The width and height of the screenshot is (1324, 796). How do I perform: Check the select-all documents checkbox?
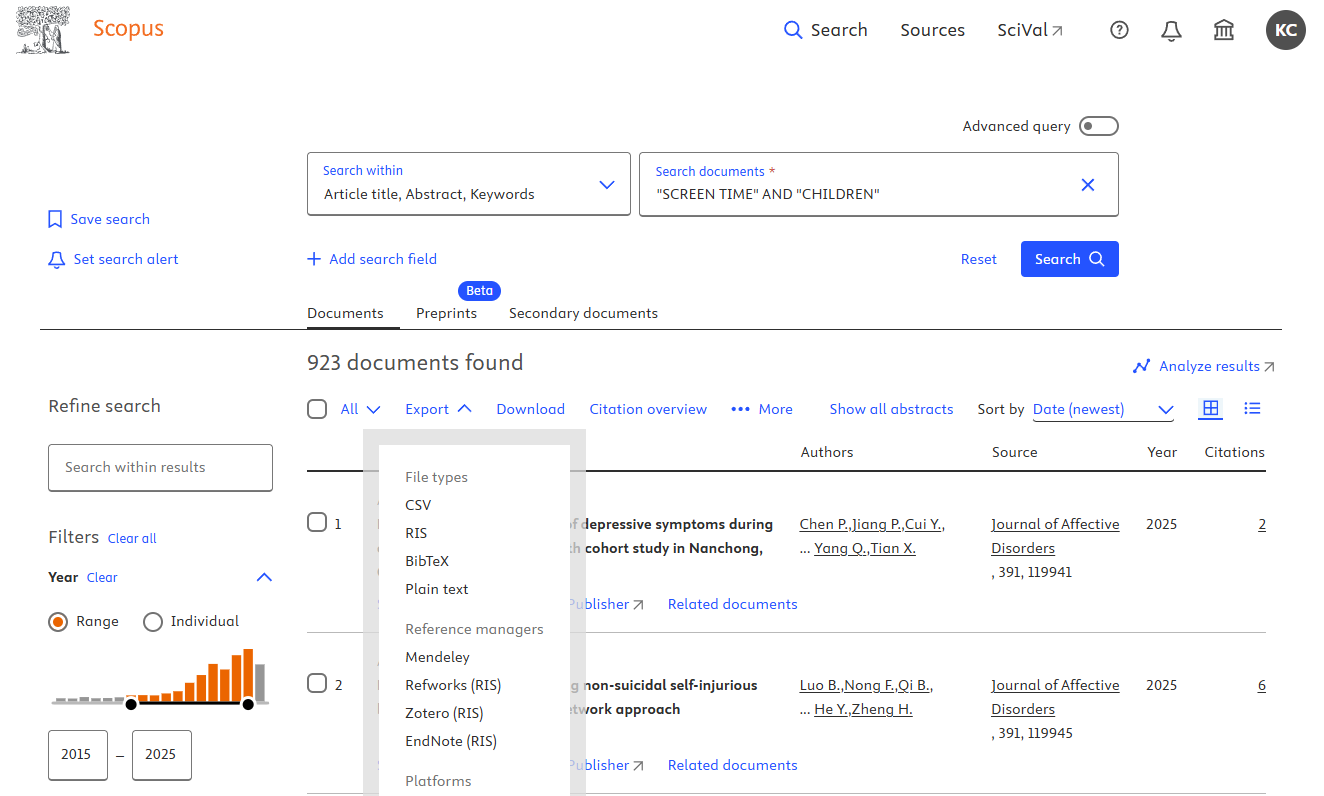pyautogui.click(x=317, y=409)
